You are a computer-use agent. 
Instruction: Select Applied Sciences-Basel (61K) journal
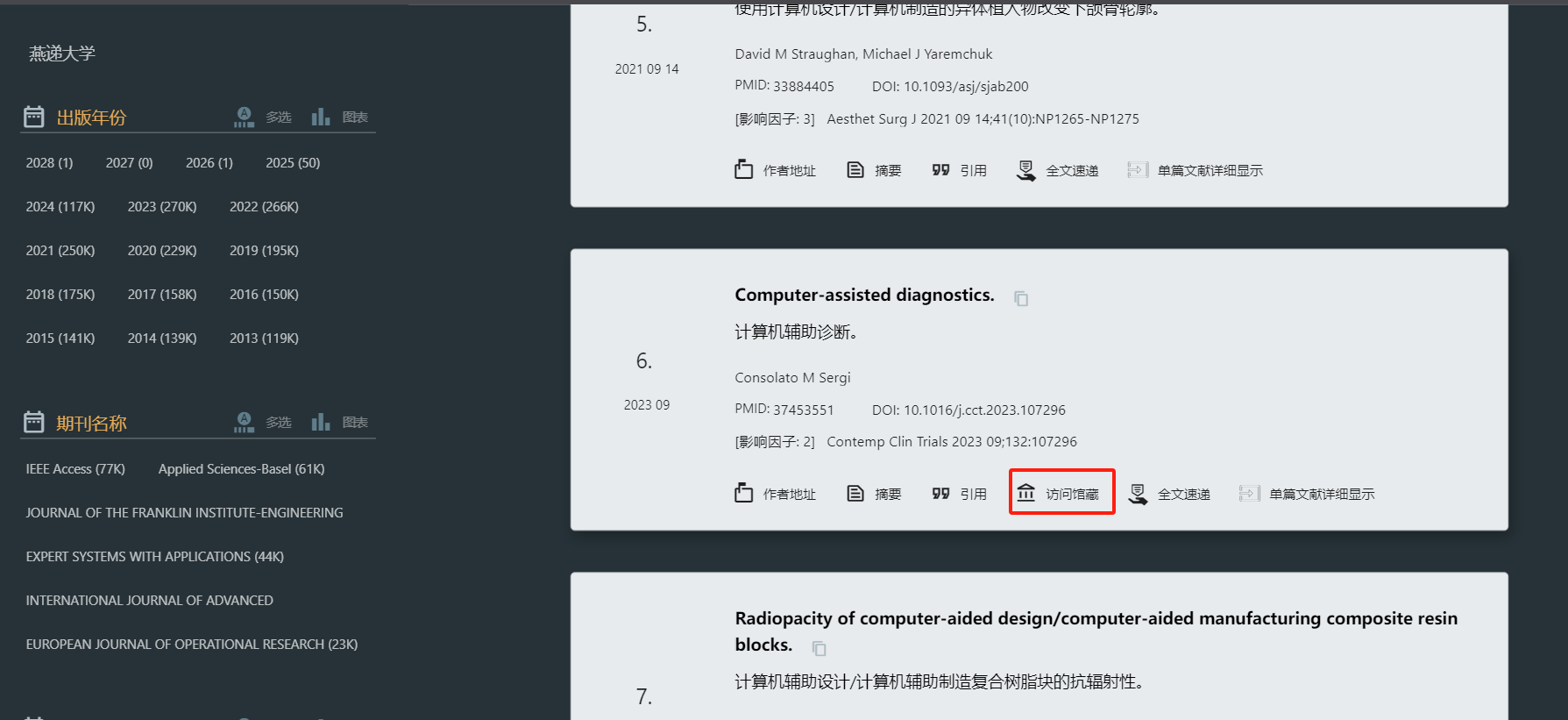pos(242,469)
